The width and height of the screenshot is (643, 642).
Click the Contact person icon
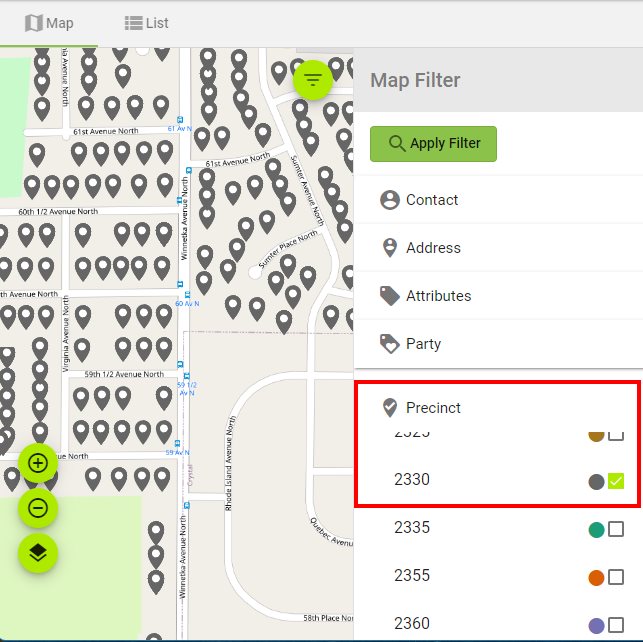(390, 200)
